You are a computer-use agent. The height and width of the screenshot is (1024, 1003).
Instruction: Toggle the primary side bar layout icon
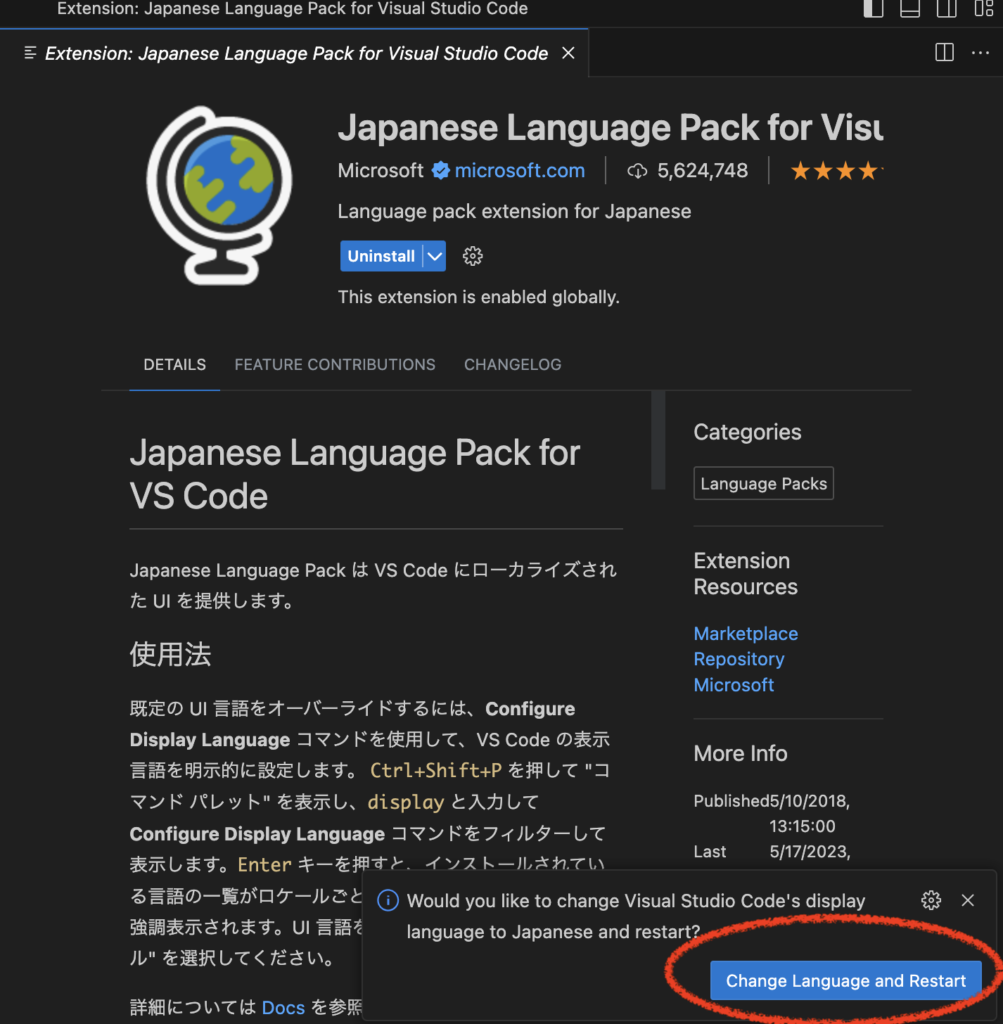click(x=873, y=8)
